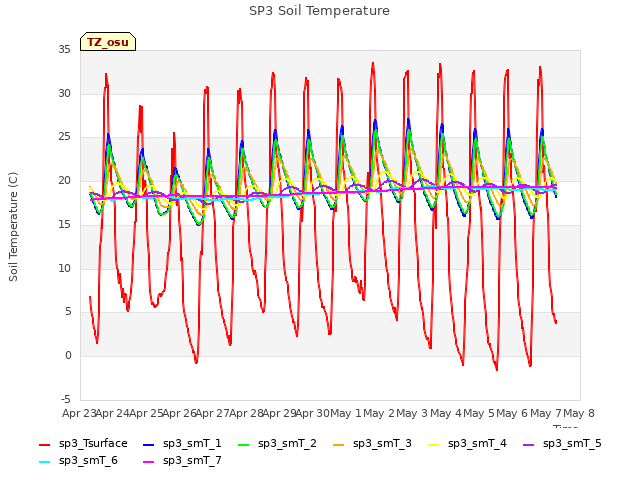Click the May 4 x-axis tick label

click(446, 413)
